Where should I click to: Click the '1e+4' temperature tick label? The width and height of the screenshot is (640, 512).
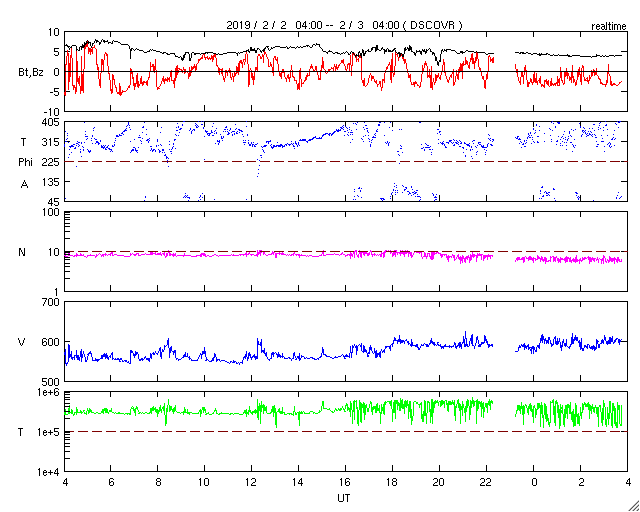tap(48, 472)
